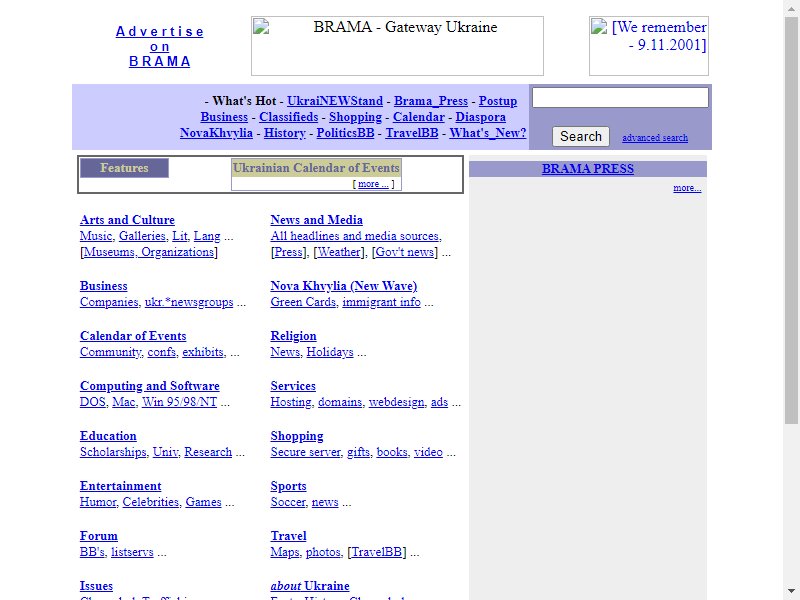The height and width of the screenshot is (600, 800).
Task: Open the Weather link
Action: [340, 252]
